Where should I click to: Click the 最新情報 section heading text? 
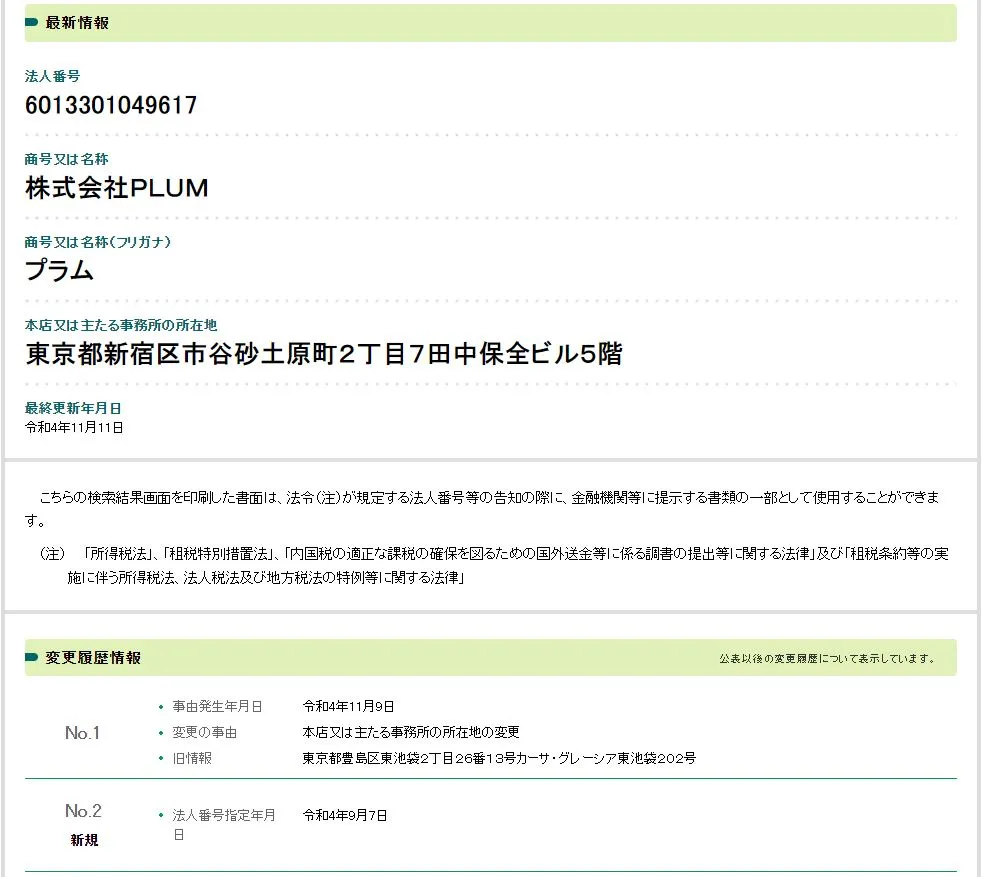click(x=77, y=22)
